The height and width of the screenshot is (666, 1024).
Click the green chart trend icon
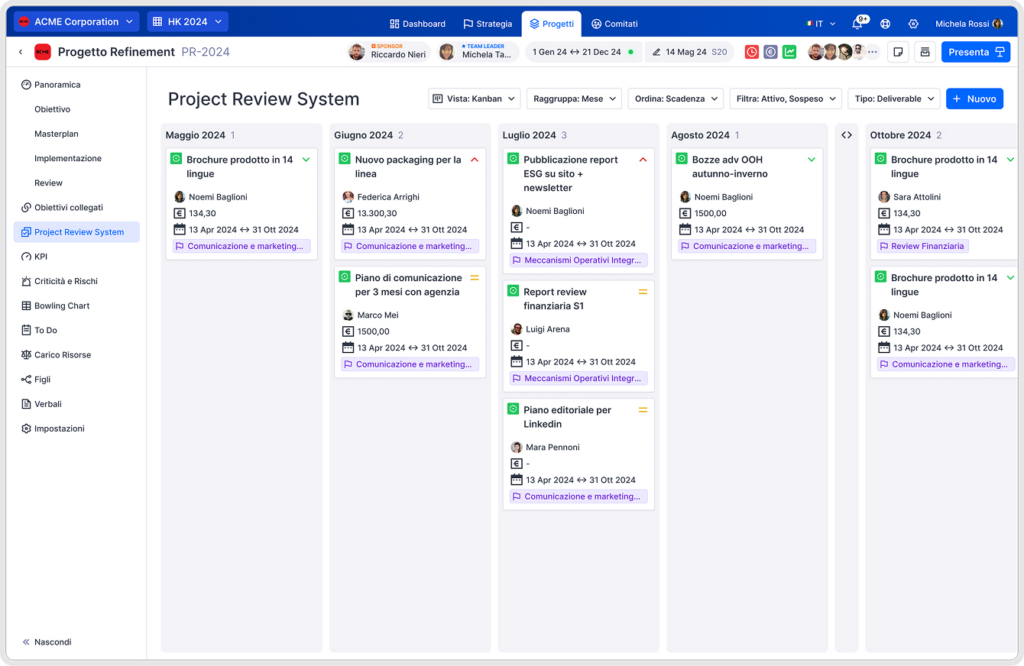click(790, 52)
